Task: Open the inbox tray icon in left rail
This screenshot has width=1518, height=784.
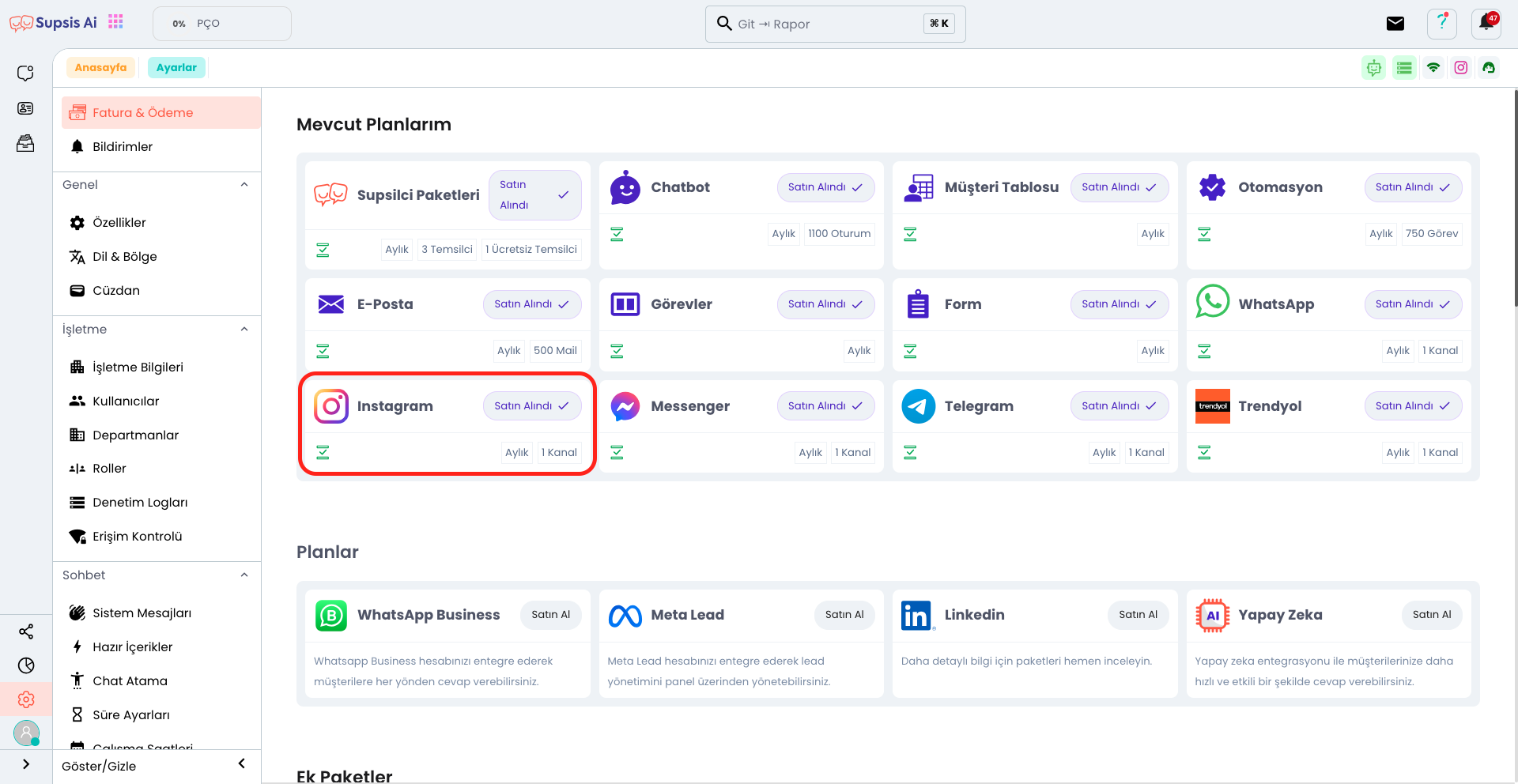Action: coord(25,143)
